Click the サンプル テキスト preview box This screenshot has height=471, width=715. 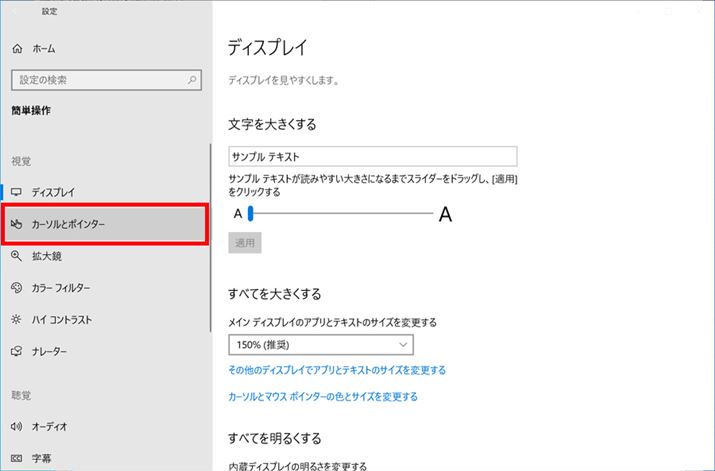click(x=373, y=156)
